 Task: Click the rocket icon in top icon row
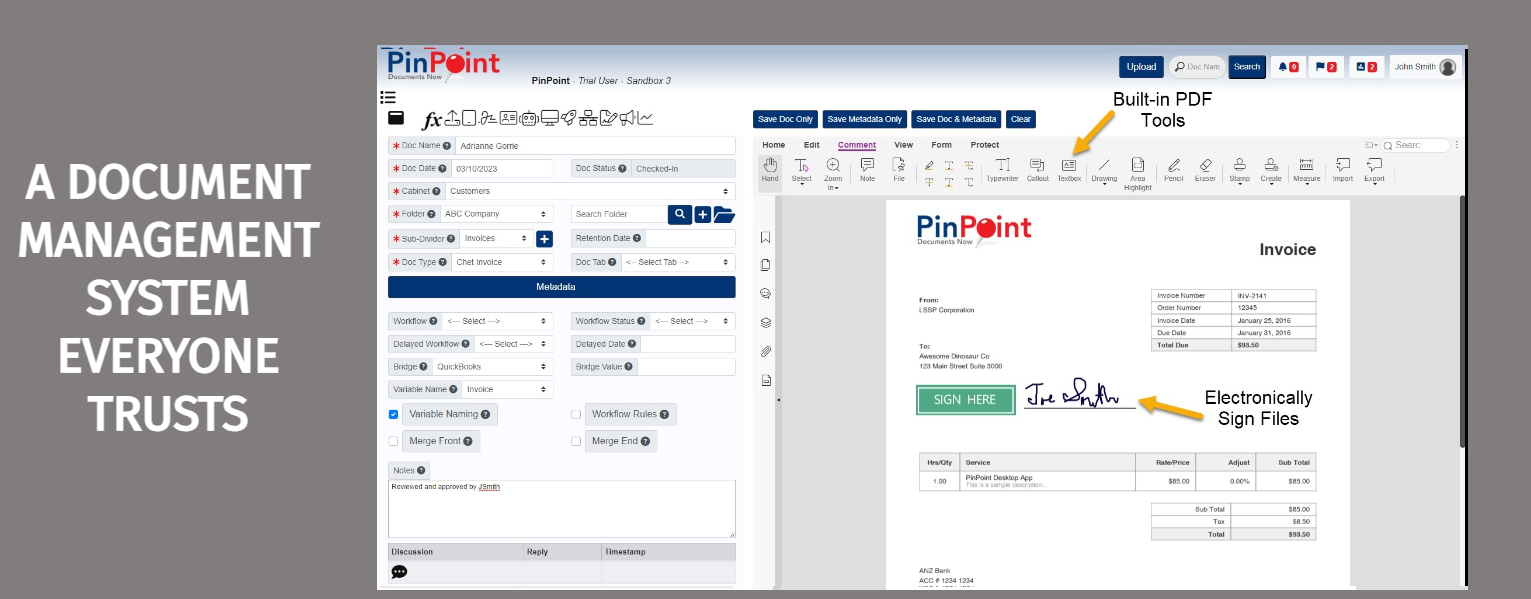[568, 118]
